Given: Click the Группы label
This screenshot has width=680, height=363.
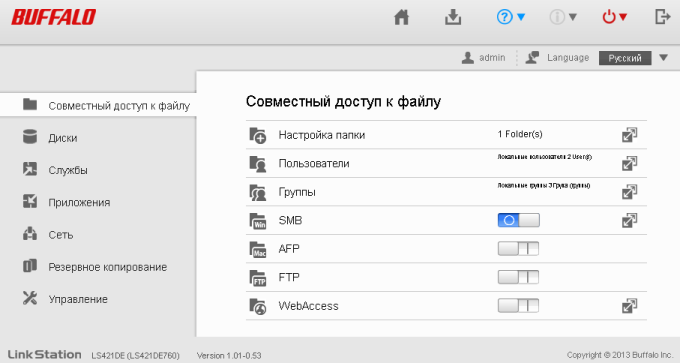Looking at the screenshot, I should pyautogui.click(x=297, y=193).
